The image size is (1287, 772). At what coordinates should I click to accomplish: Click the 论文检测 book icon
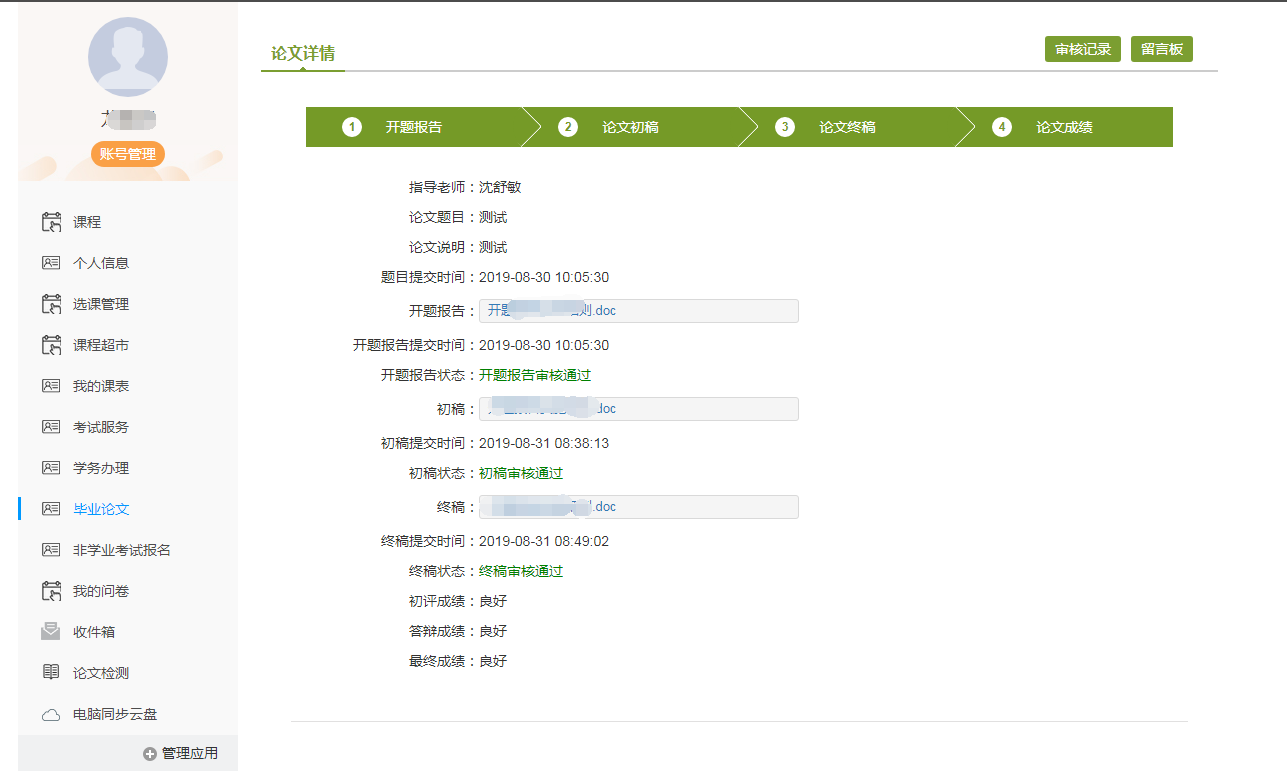click(51, 673)
